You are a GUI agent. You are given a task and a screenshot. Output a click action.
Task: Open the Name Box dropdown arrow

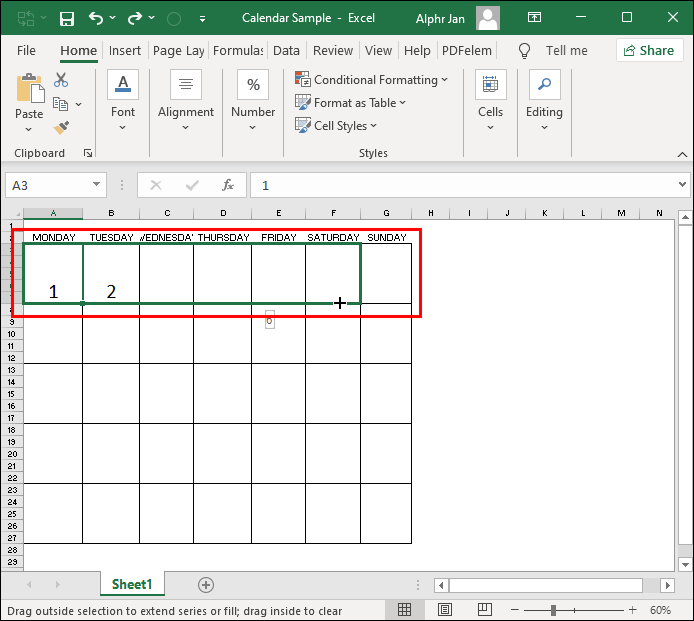click(96, 185)
